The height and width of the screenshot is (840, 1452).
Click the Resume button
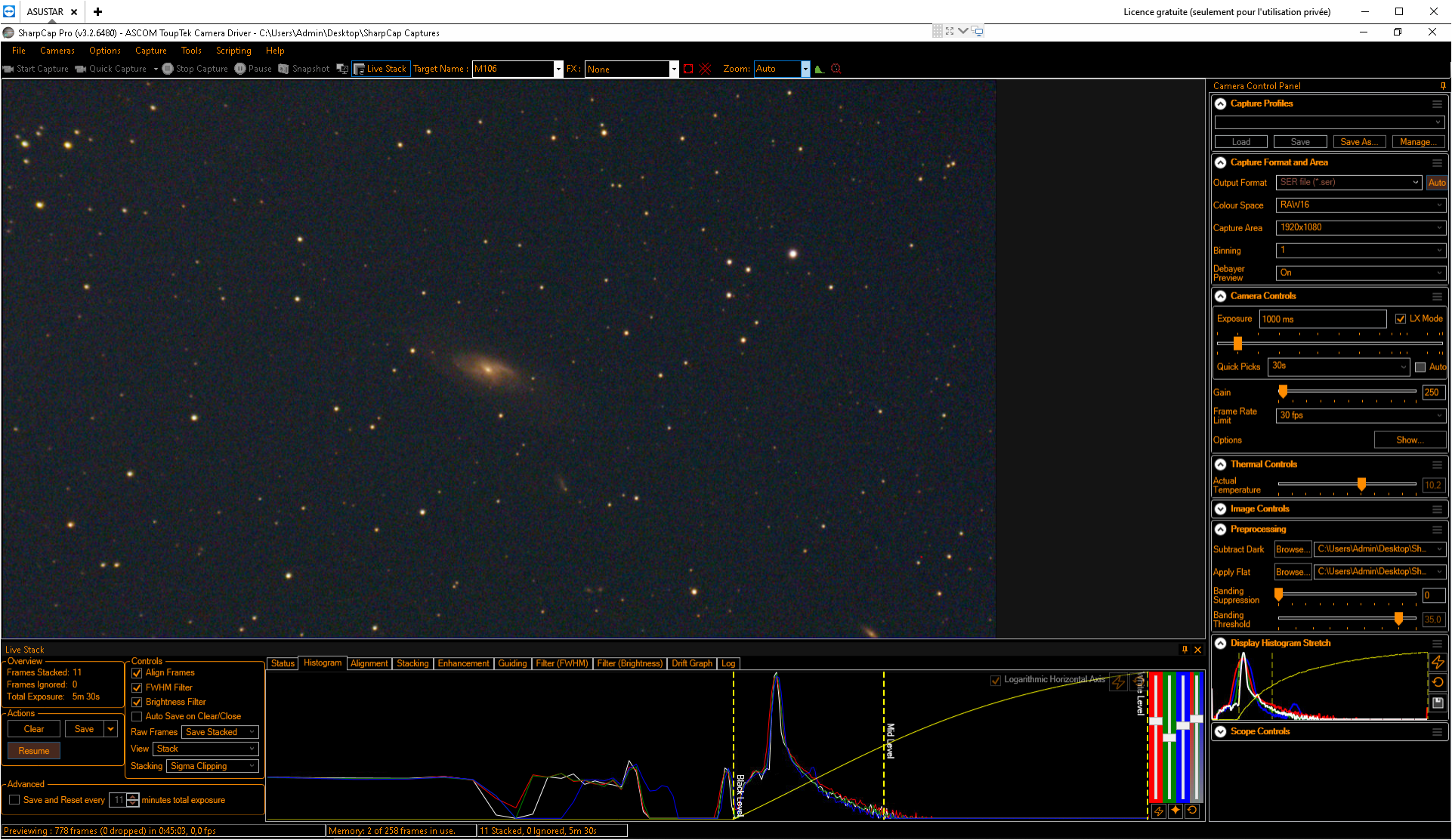34,751
